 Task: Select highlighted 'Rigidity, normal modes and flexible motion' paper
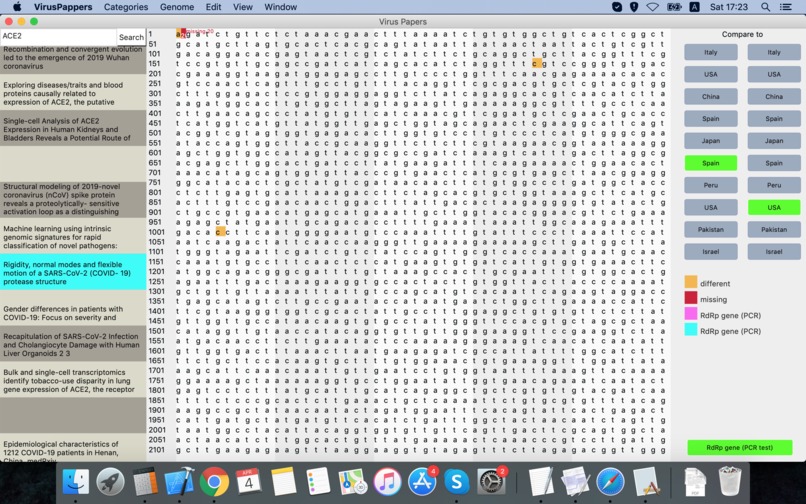coord(73,272)
